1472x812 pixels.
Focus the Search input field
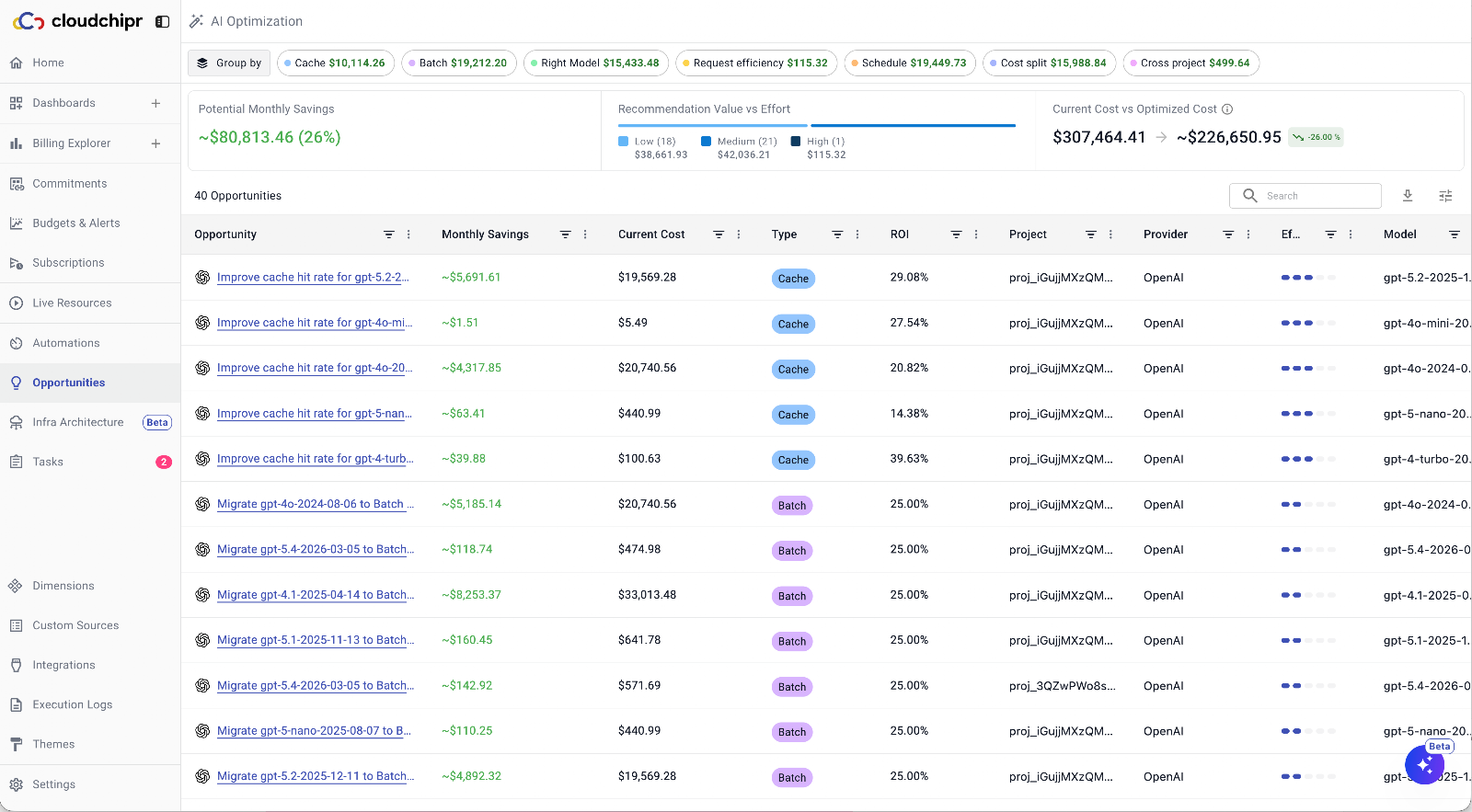(1305, 196)
